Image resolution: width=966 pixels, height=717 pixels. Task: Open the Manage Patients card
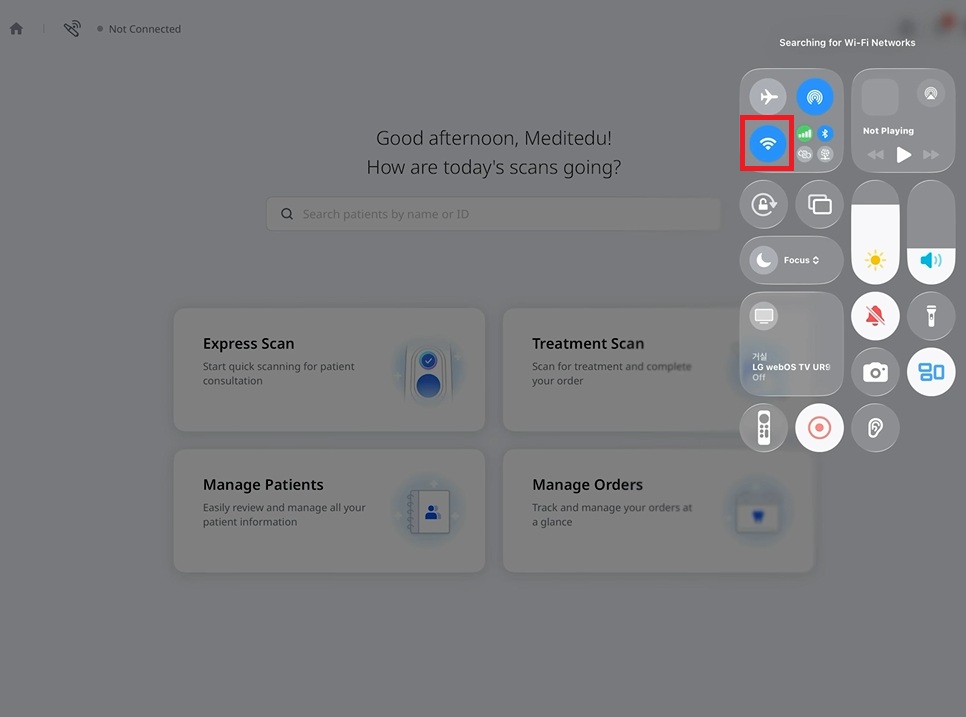pos(329,511)
